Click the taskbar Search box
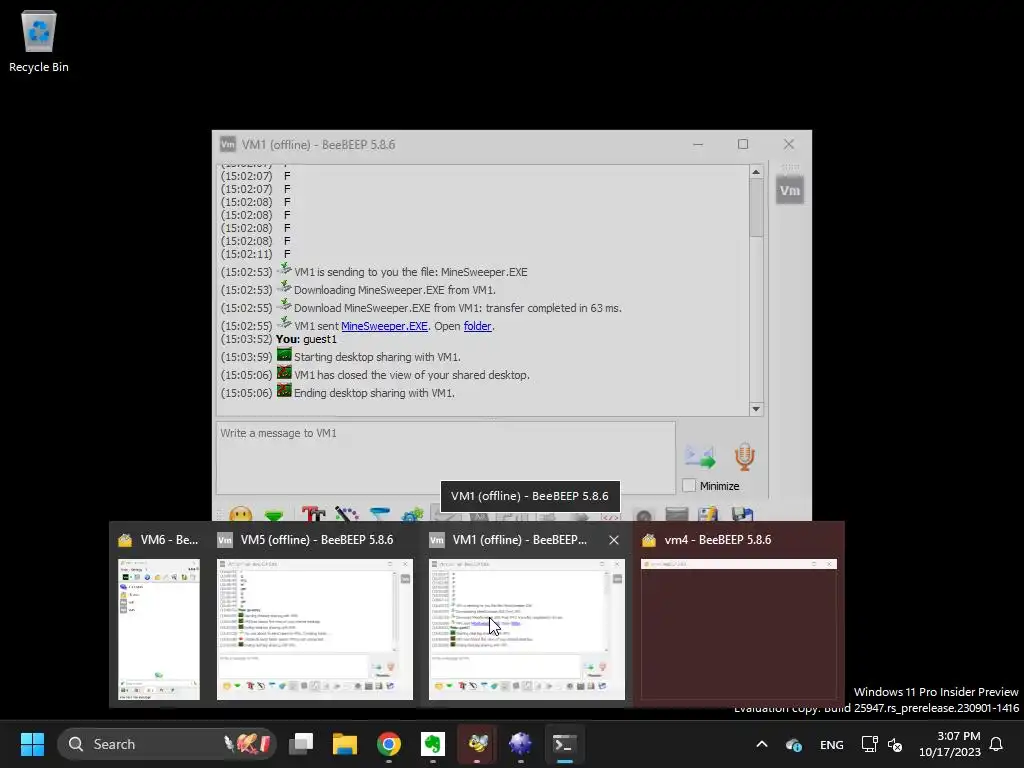Screen dimensions: 1024x768 [167, 744]
